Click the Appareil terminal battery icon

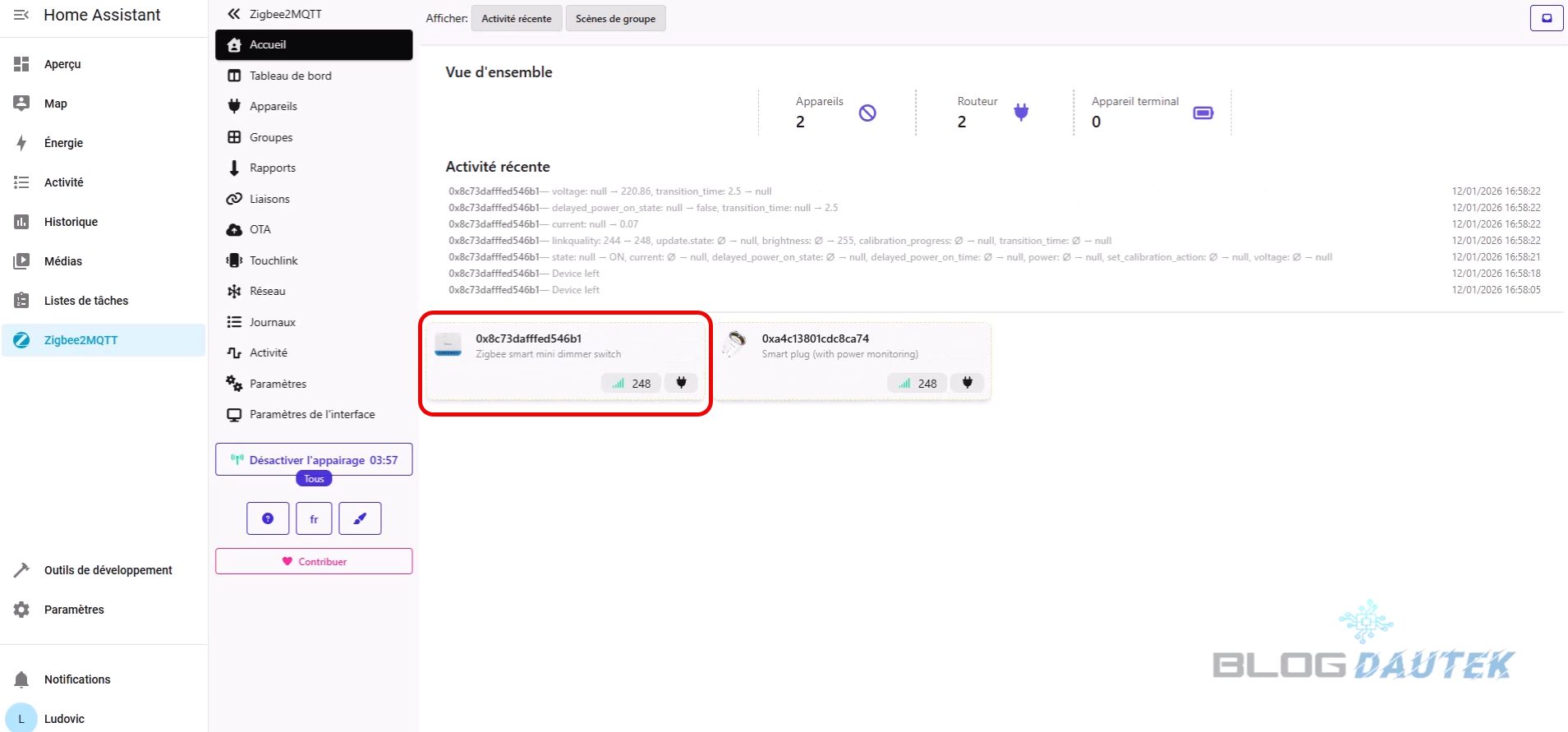[1202, 113]
